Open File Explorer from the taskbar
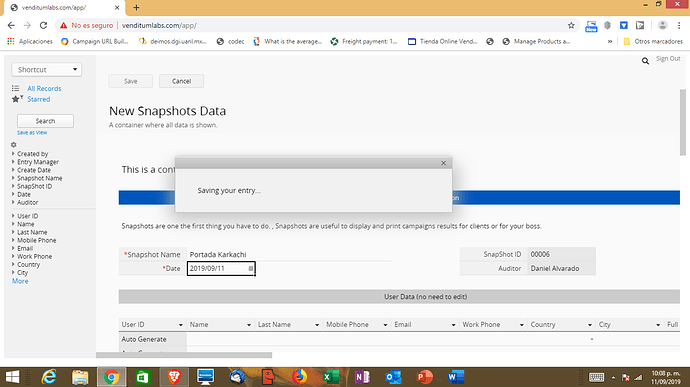The height and width of the screenshot is (387, 690). tap(80, 377)
